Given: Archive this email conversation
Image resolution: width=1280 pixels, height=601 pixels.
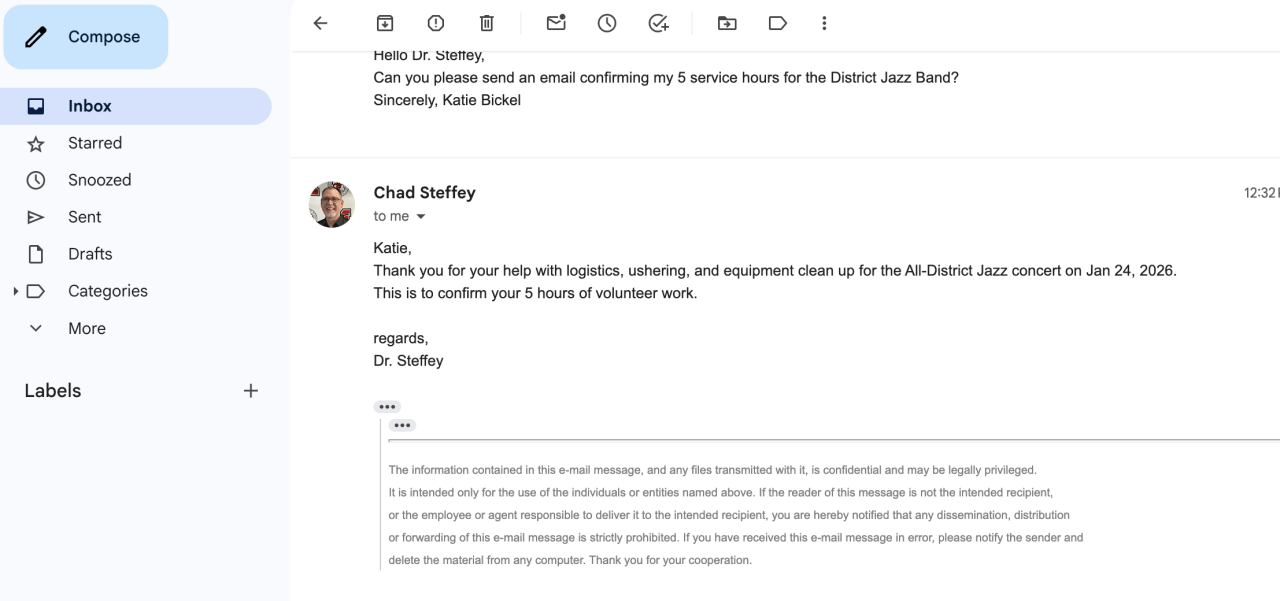Looking at the screenshot, I should coord(385,23).
